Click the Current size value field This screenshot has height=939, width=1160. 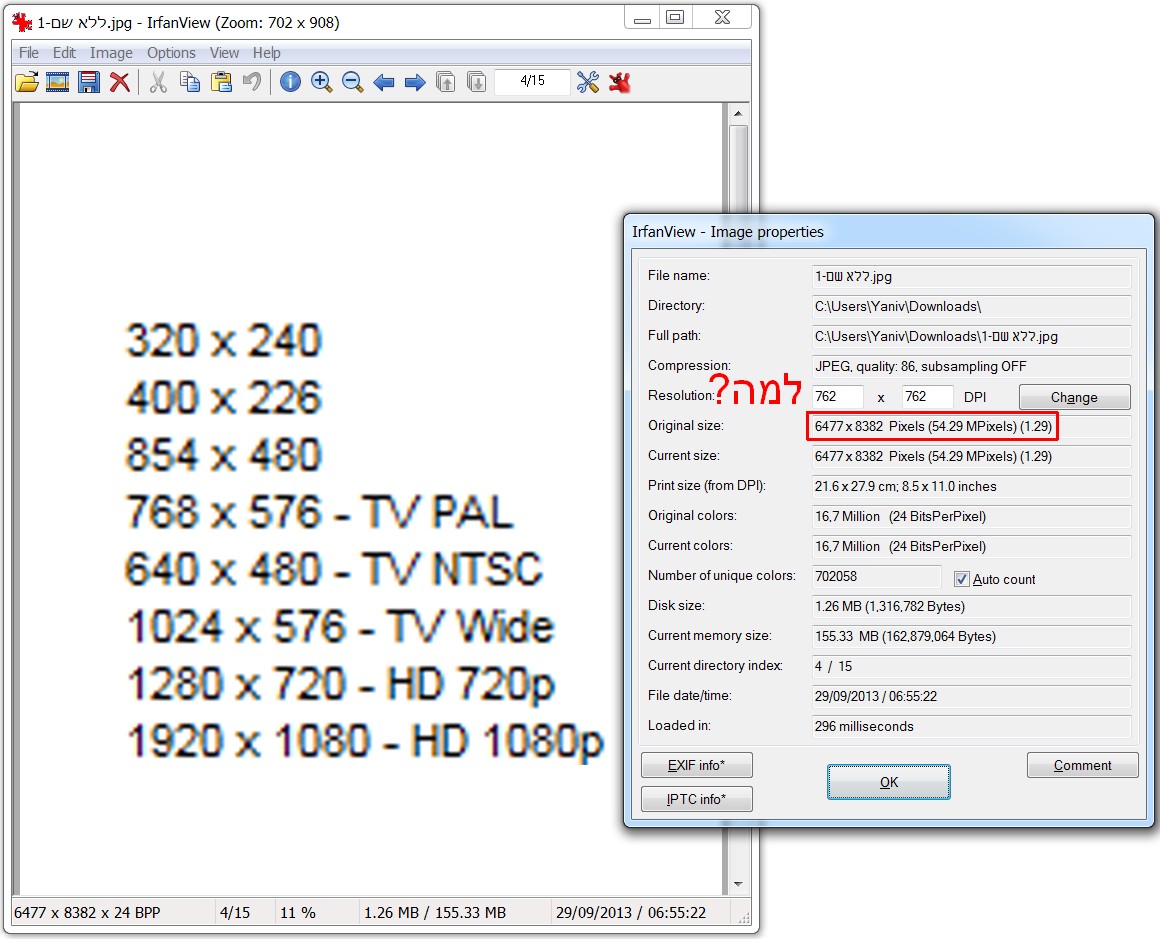pyautogui.click(x=971, y=457)
